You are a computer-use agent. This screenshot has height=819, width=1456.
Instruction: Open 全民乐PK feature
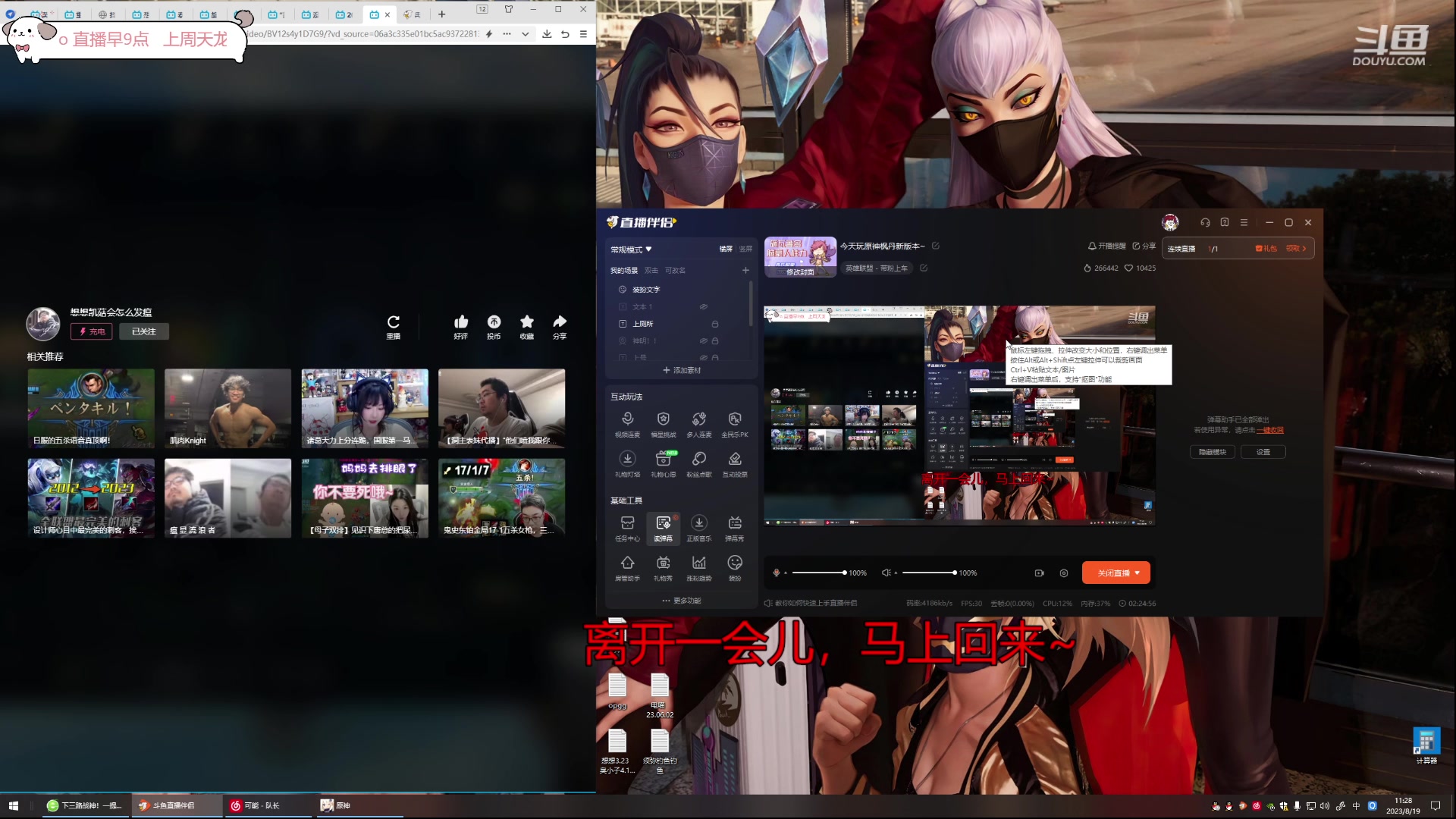(x=734, y=425)
